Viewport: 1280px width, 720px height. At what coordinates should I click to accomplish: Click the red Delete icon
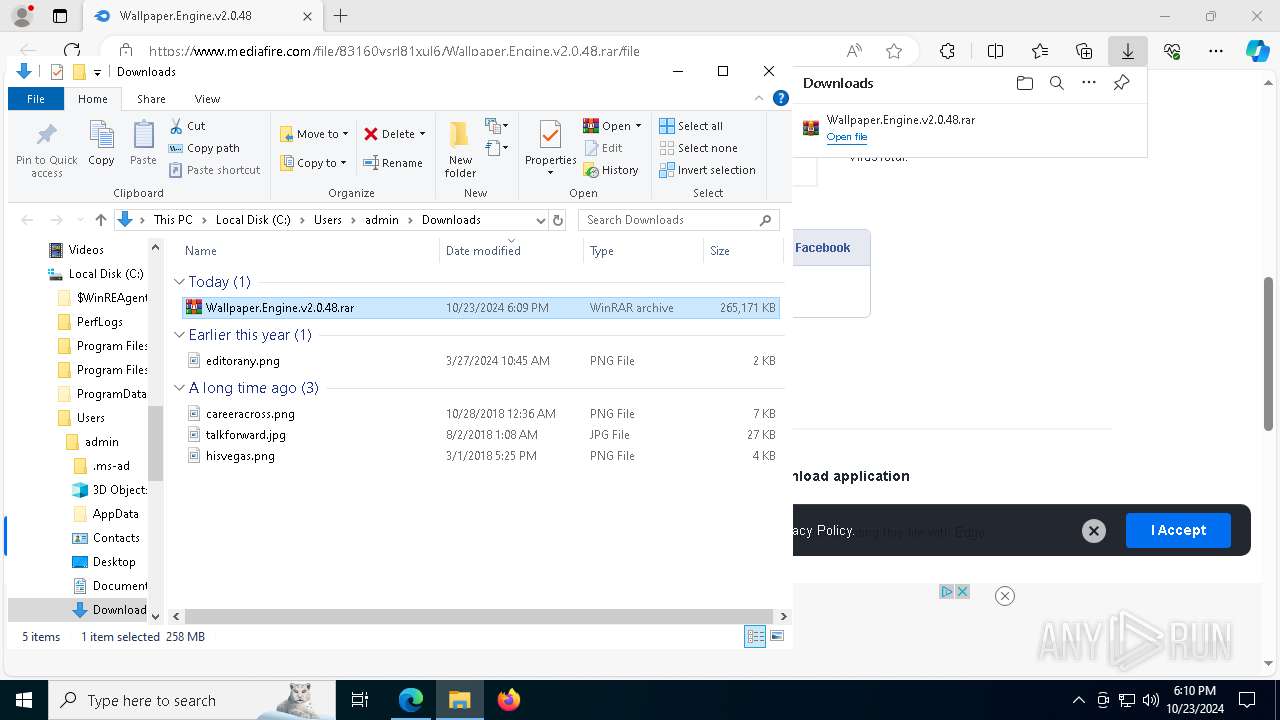(x=371, y=134)
